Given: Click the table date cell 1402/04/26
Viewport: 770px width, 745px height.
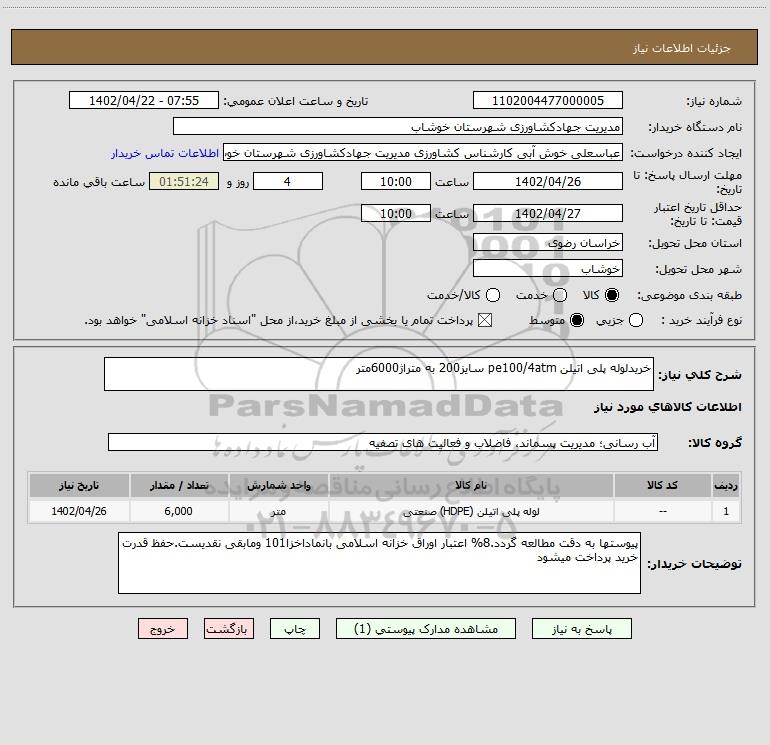Looking at the screenshot, I should [x=79, y=511].
